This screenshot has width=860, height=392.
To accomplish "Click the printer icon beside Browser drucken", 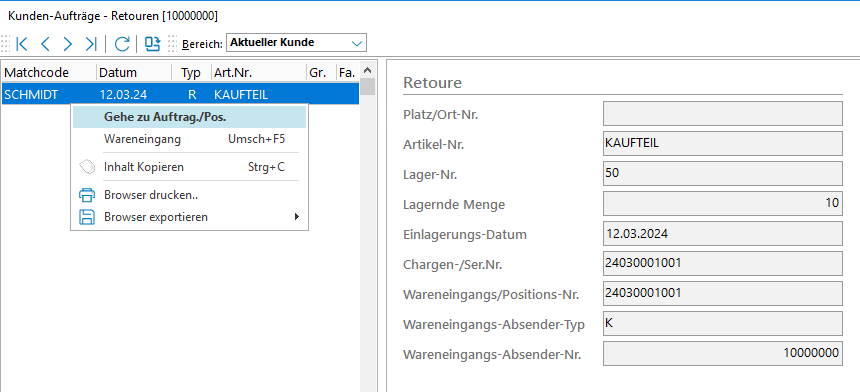I will point(87,195).
